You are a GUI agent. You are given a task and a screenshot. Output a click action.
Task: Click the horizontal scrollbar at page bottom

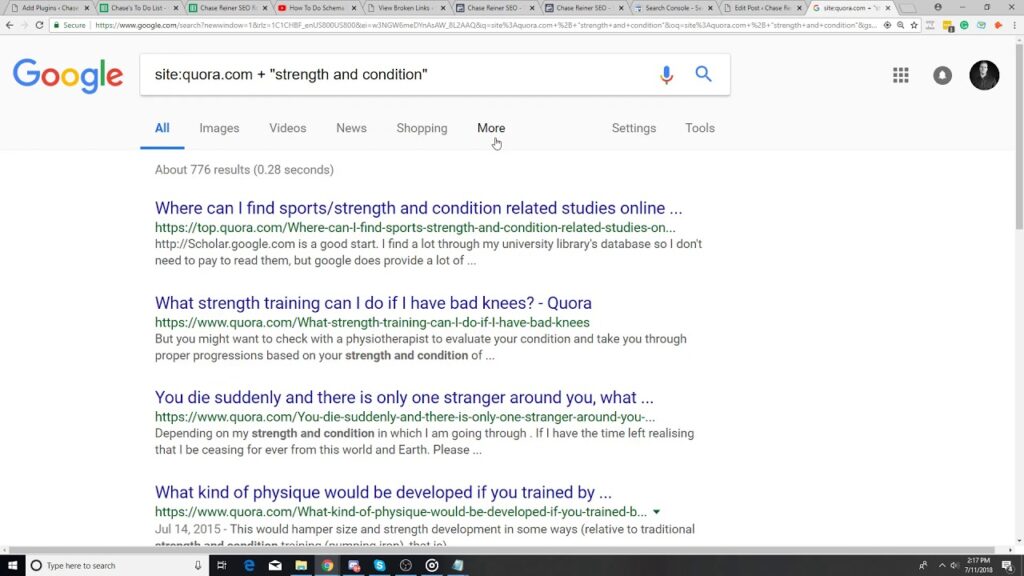click(x=503, y=550)
